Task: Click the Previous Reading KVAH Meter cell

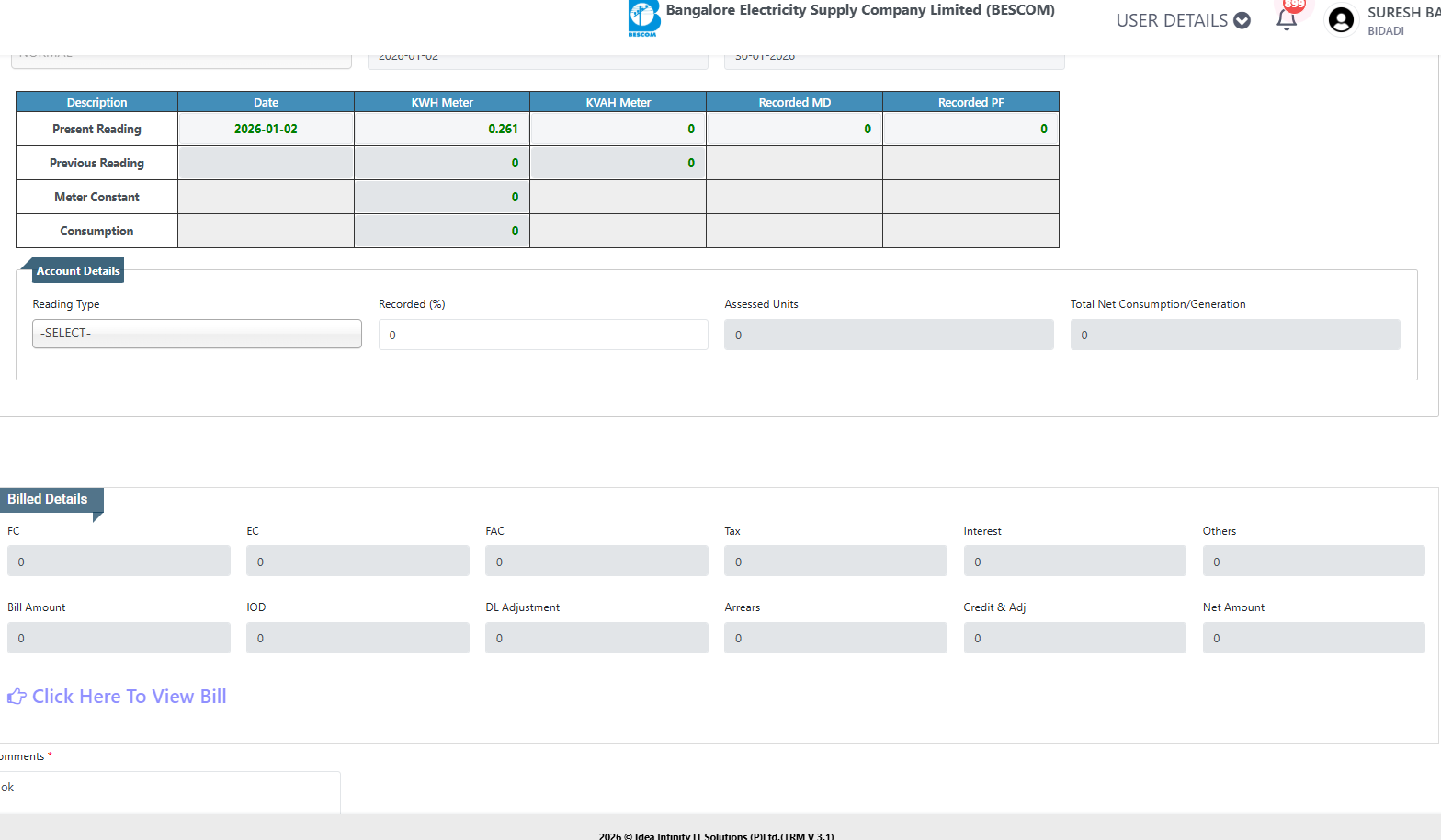Action: (x=618, y=163)
